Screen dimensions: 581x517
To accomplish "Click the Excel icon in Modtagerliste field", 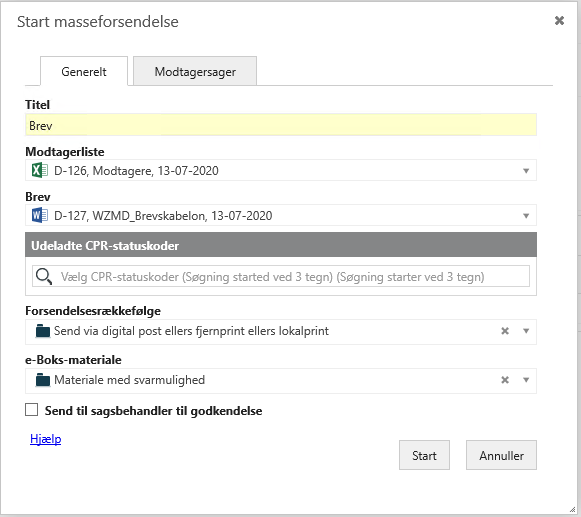I will [x=40, y=170].
